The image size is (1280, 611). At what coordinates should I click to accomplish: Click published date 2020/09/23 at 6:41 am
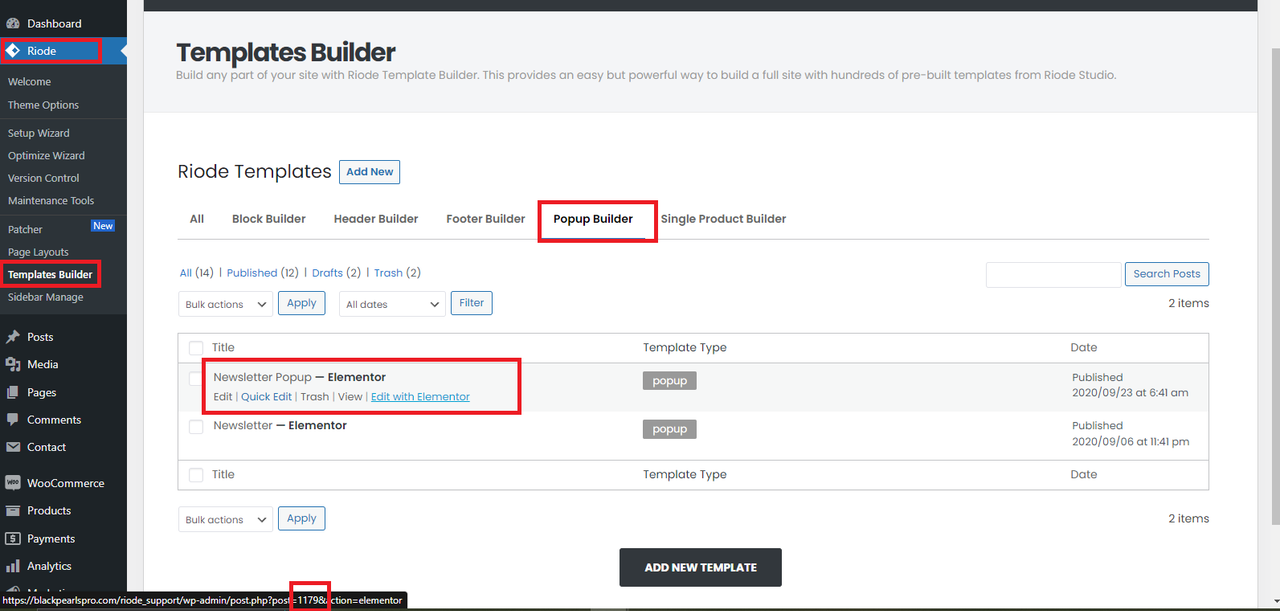(x=1130, y=393)
